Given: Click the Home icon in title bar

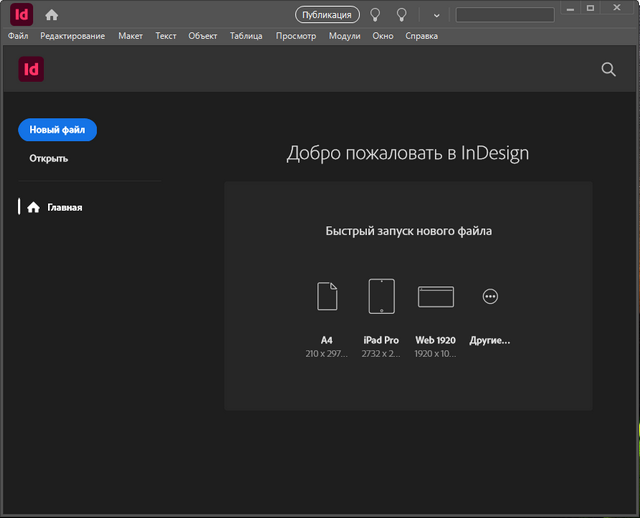Looking at the screenshot, I should click(51, 15).
